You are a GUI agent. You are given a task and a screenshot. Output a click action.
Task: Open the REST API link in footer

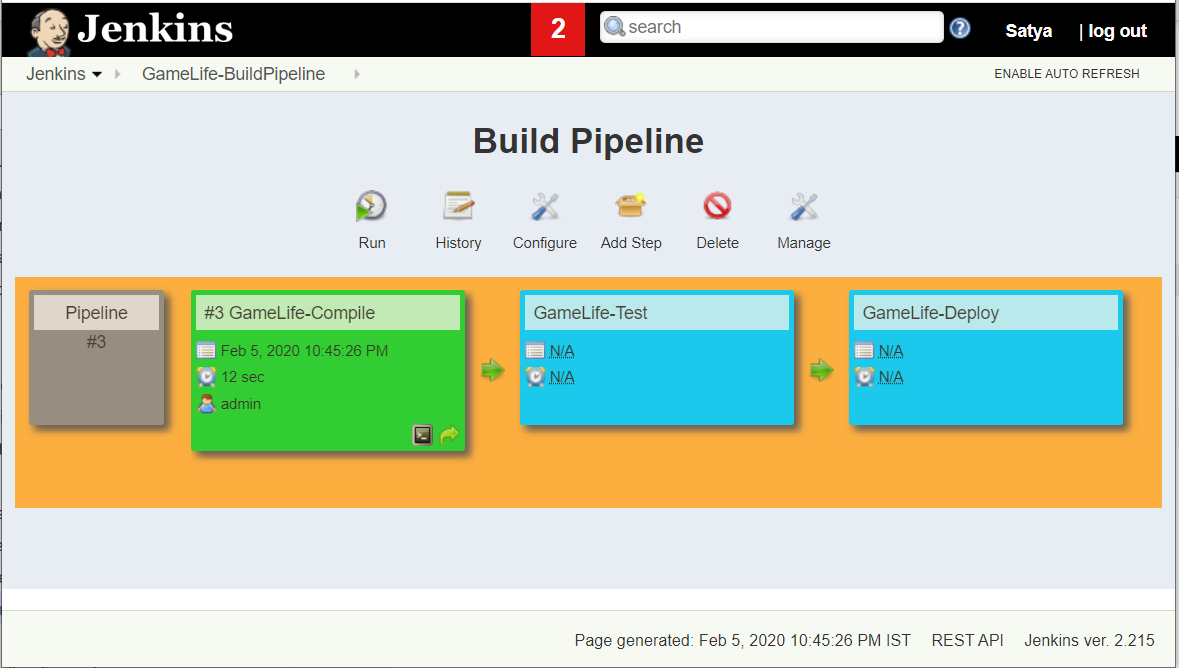point(967,640)
